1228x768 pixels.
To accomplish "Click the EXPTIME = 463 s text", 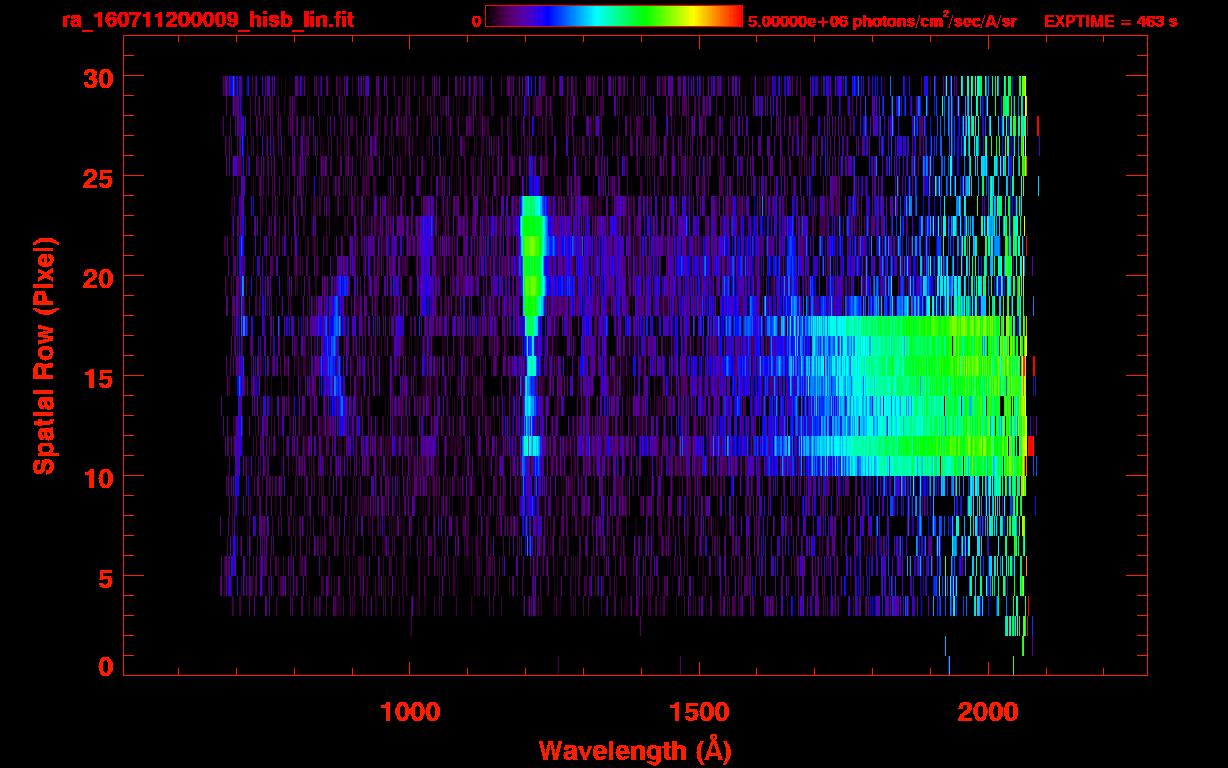I will (x=1110, y=21).
